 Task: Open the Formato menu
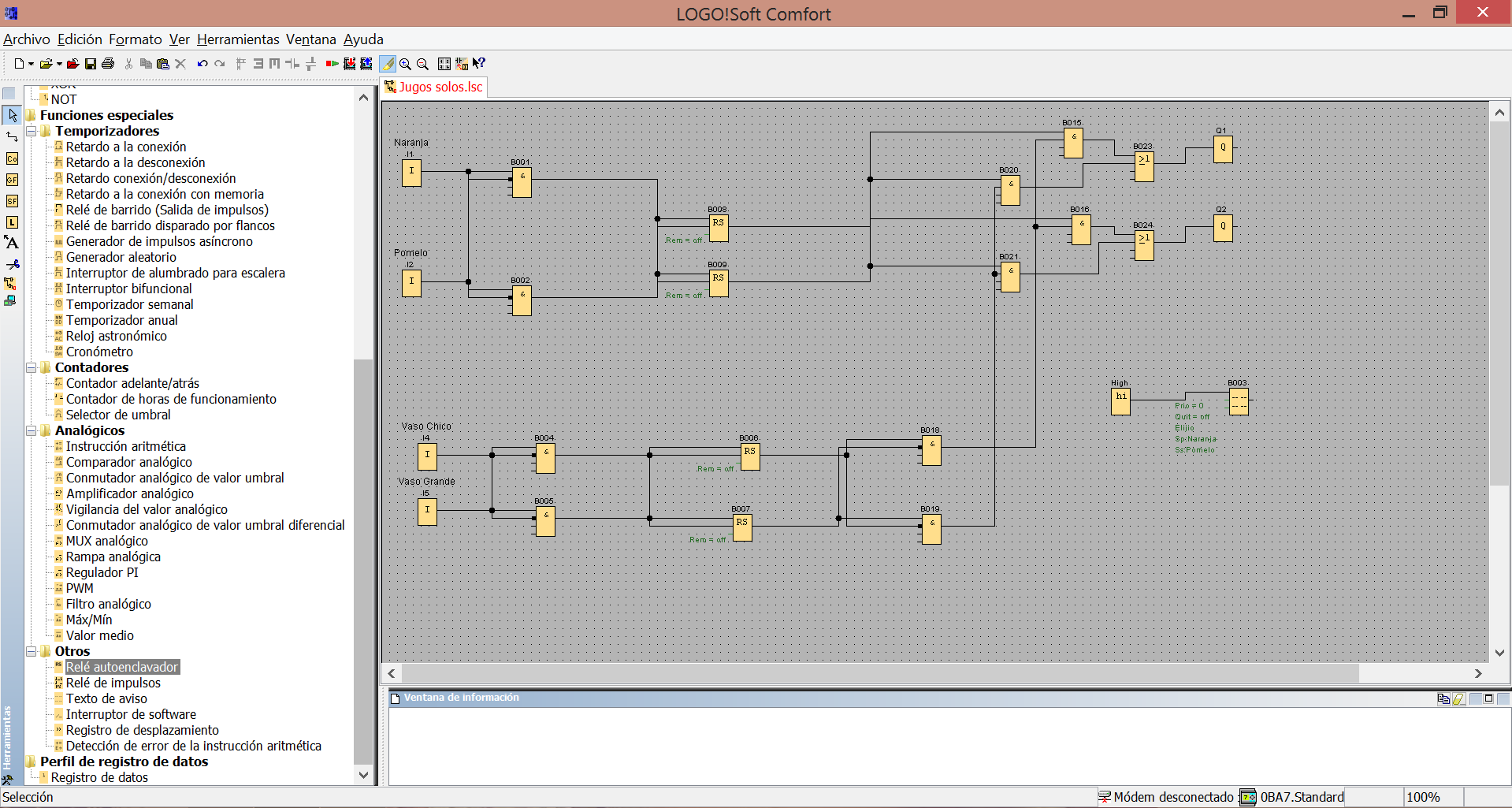pos(136,39)
